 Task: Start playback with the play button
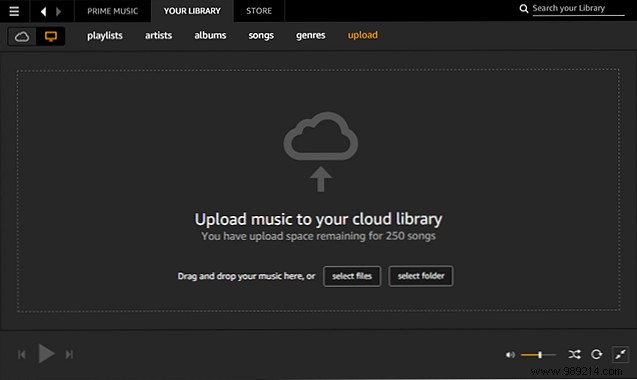46,354
